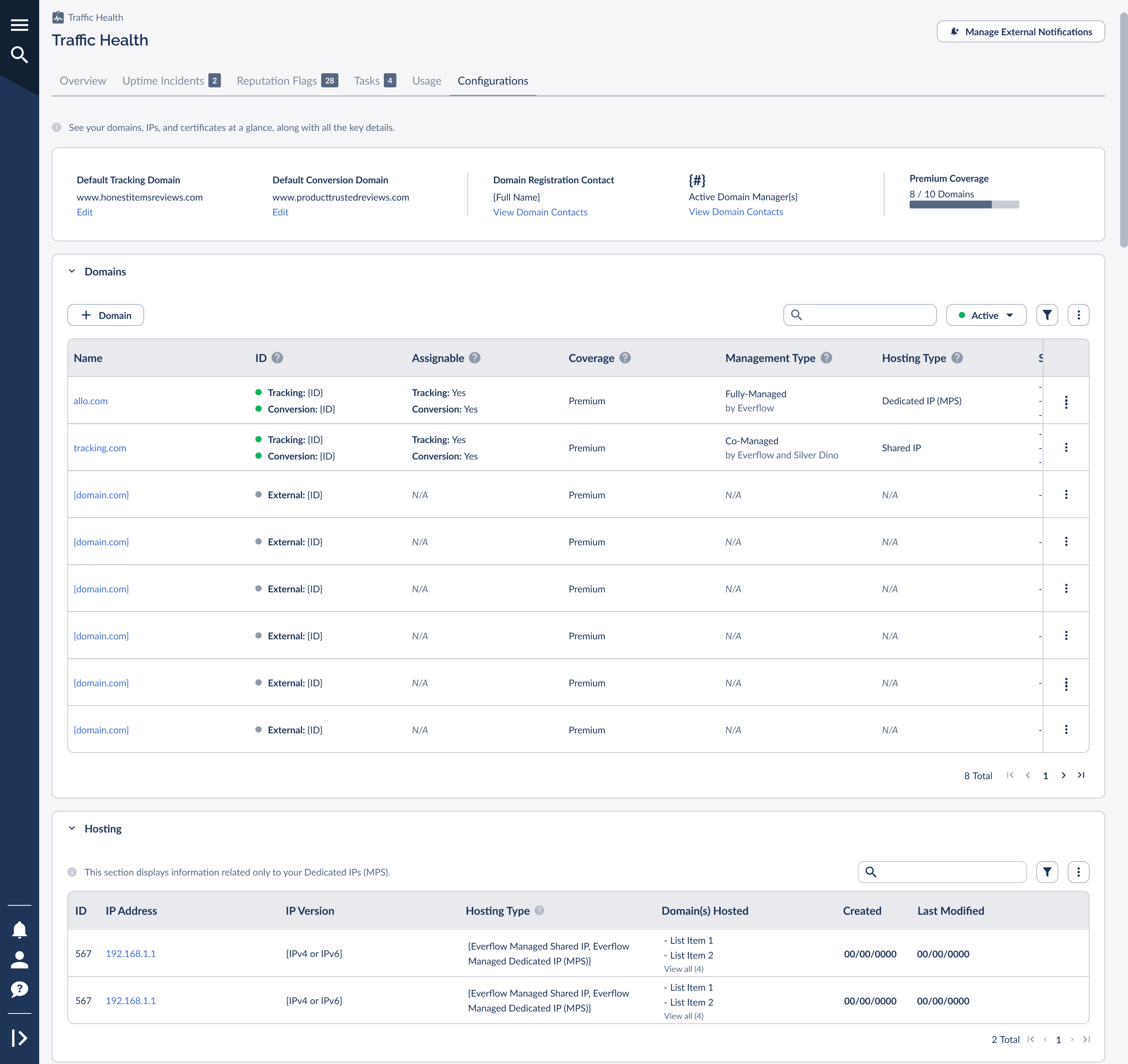Open the tracking.com domain link
The height and width of the screenshot is (1064, 1128).
click(x=100, y=448)
